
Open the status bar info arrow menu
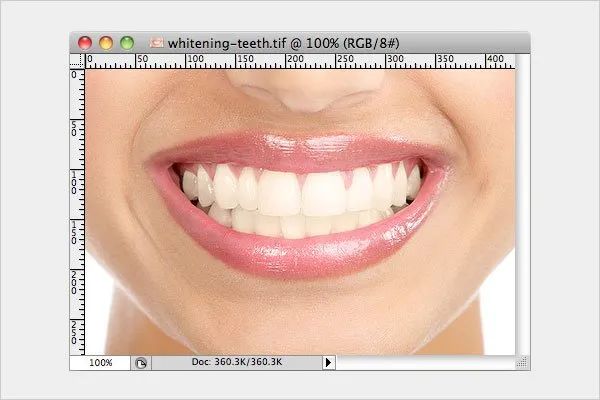click(328, 363)
